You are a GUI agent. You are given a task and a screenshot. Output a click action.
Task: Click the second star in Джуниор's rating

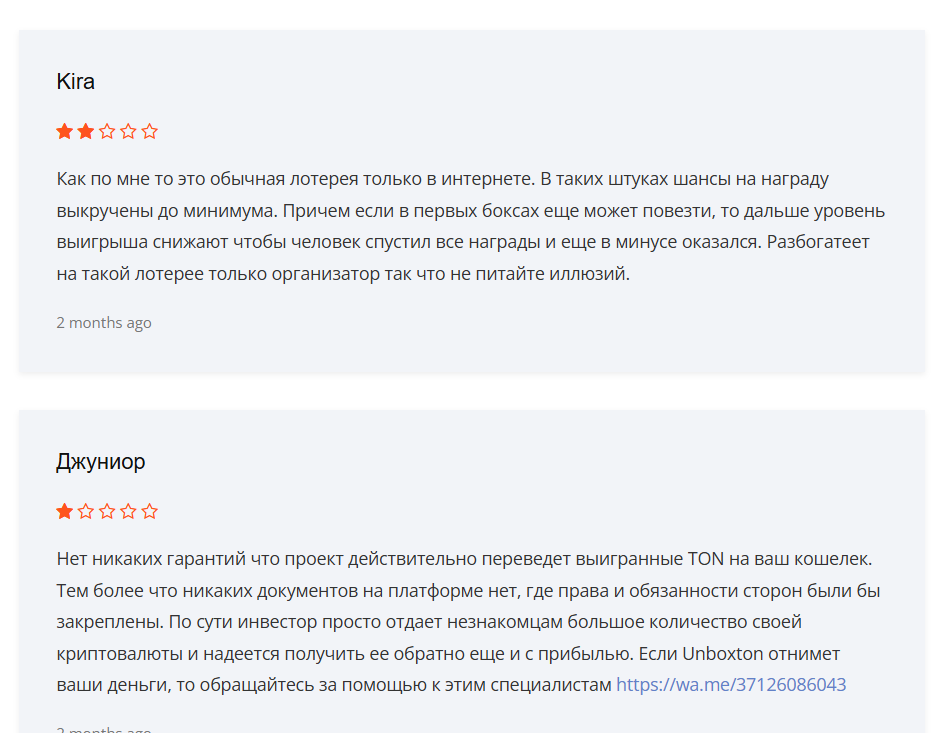tap(86, 511)
